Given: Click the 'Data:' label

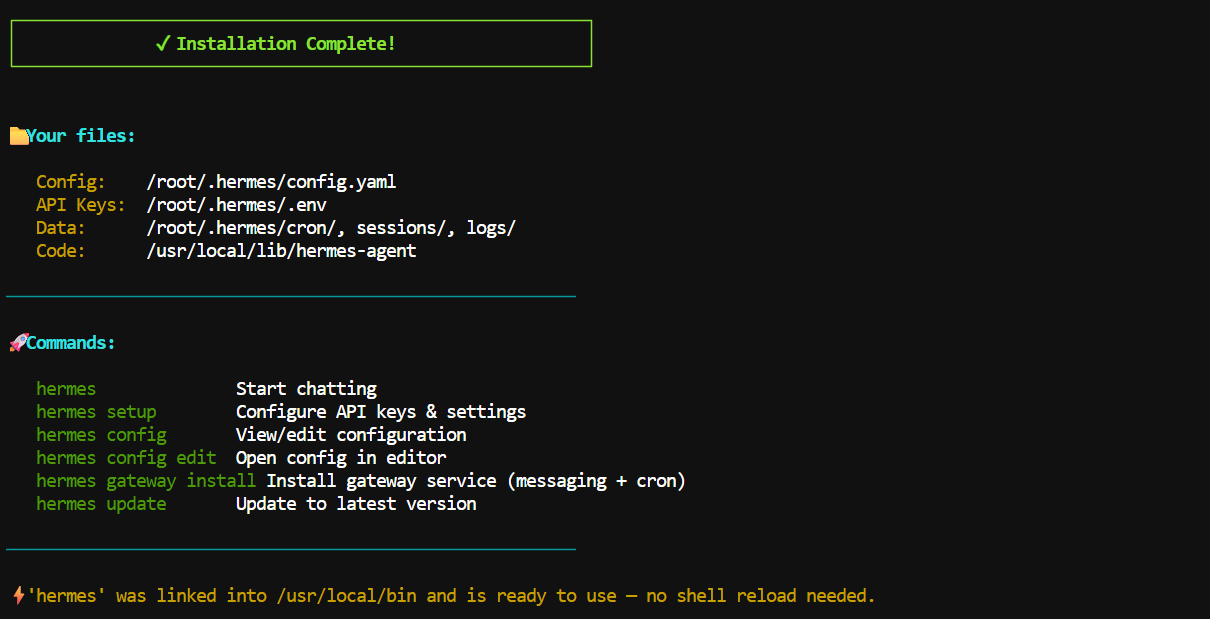Looking at the screenshot, I should click(x=61, y=228).
